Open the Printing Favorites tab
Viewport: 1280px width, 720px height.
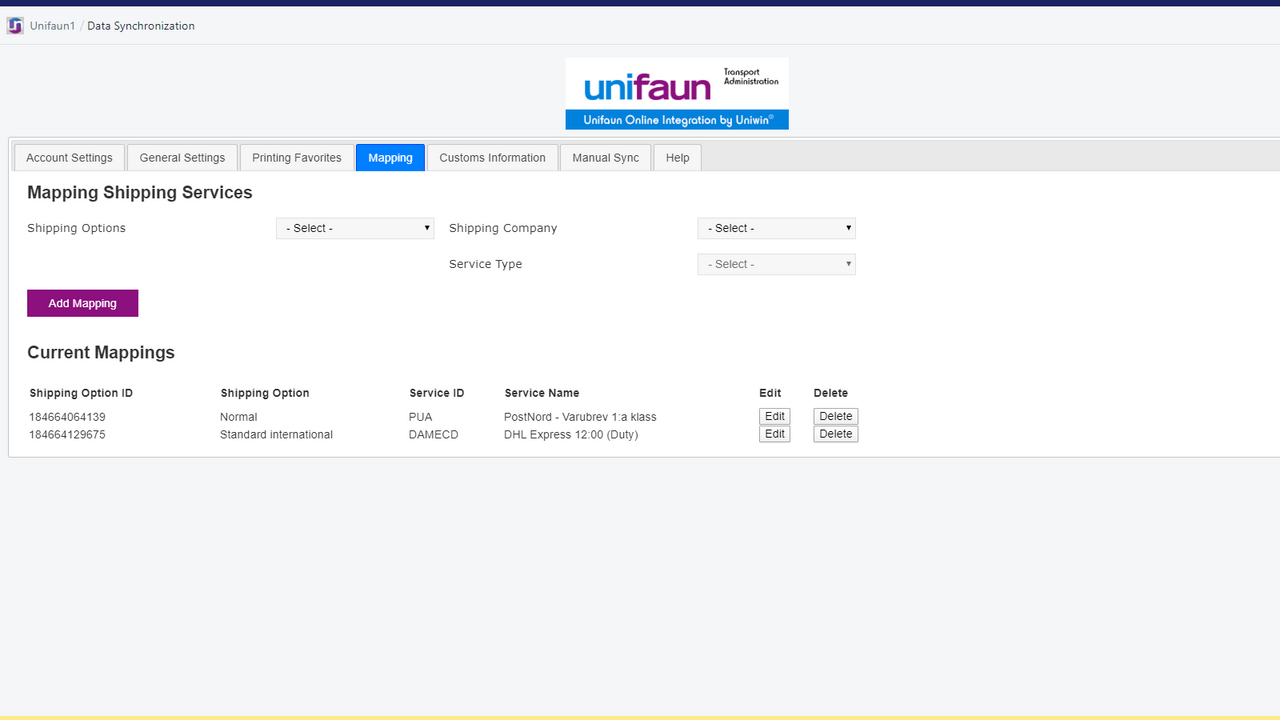(x=297, y=158)
